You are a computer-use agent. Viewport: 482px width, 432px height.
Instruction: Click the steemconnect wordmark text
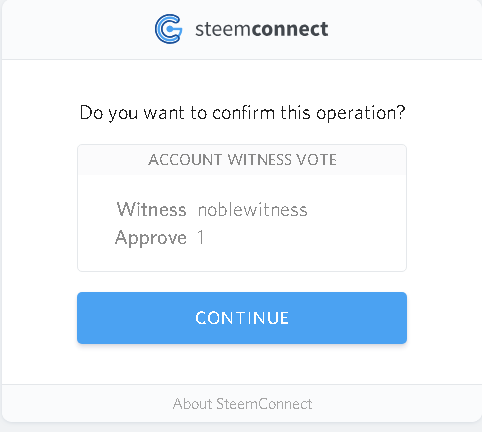262,29
